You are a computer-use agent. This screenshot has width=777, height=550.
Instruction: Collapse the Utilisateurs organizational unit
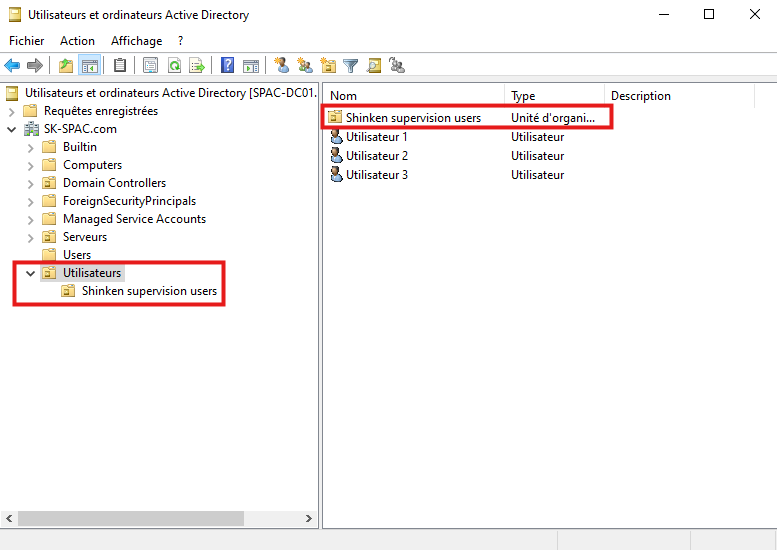click(x=30, y=273)
